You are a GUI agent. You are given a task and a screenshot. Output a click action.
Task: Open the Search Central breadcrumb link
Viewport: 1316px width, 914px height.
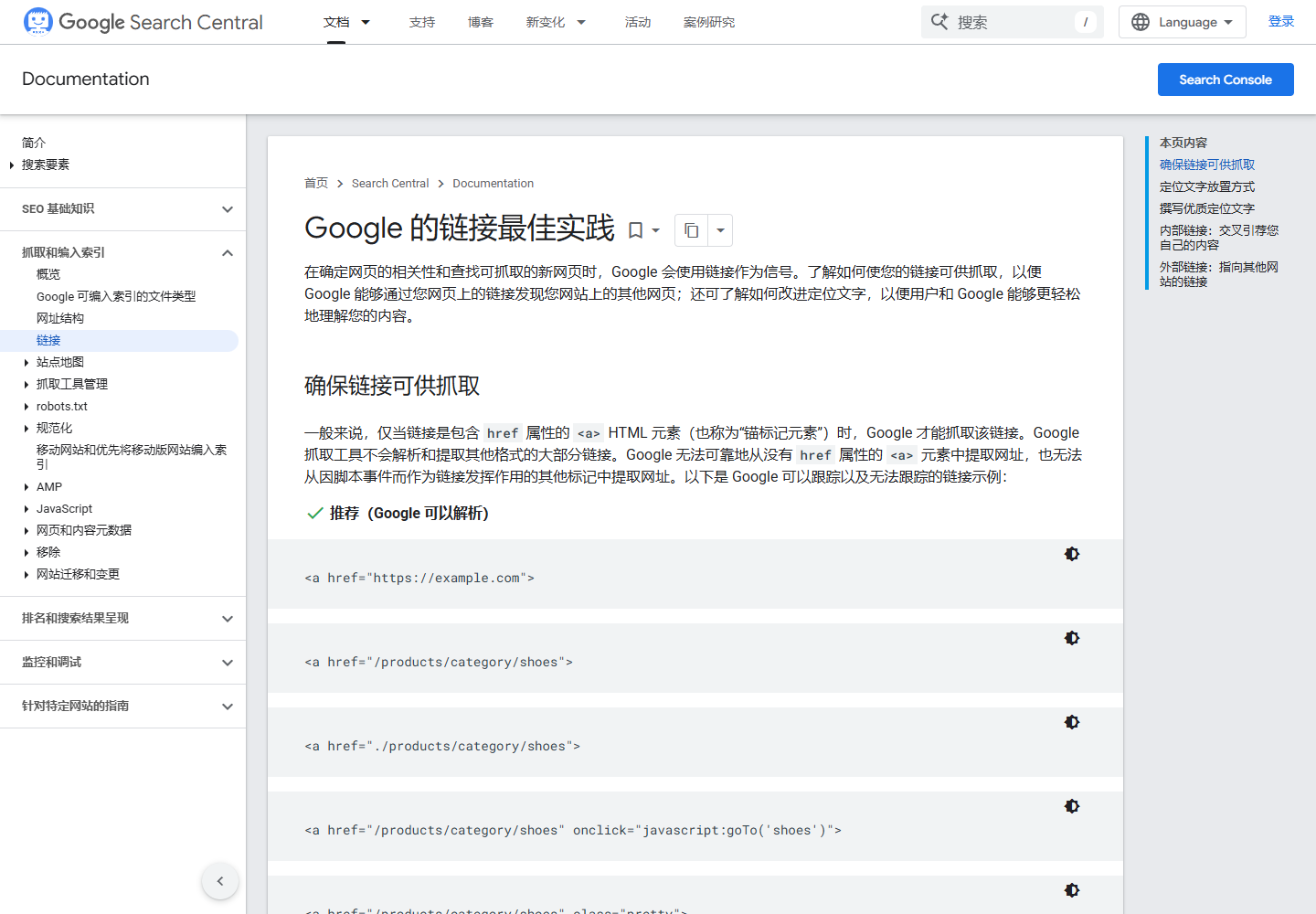[390, 183]
